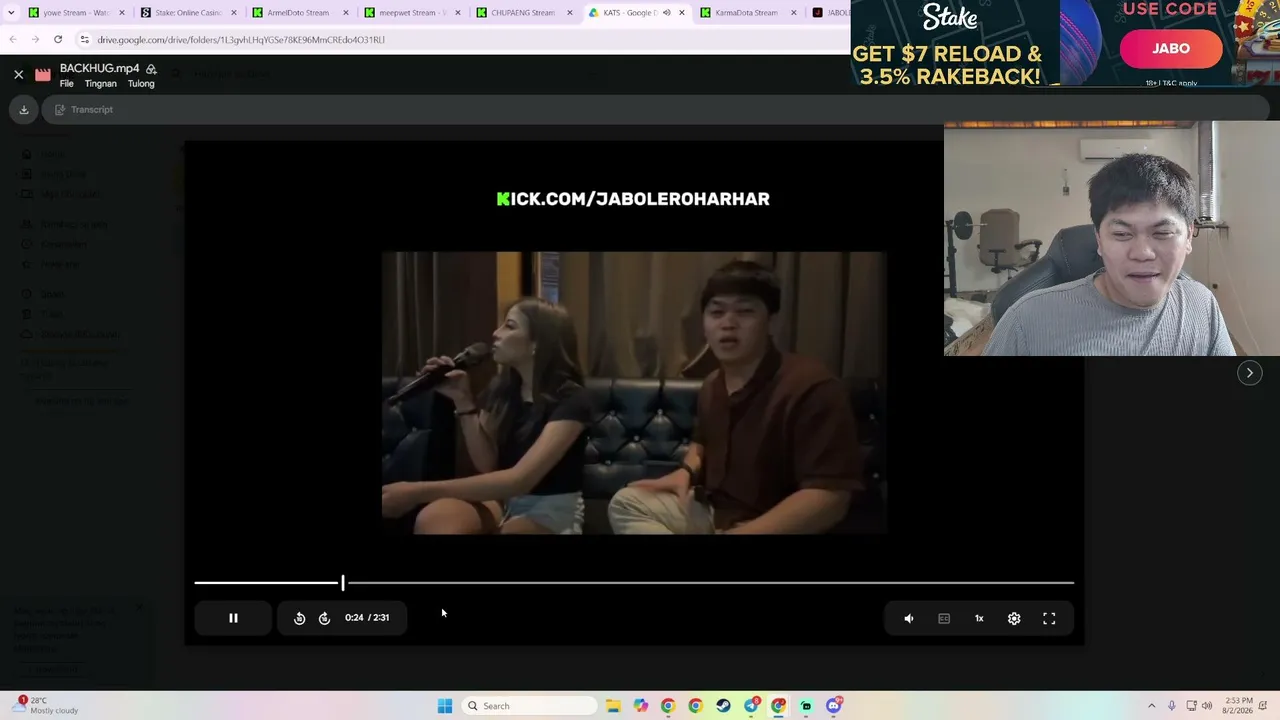
Task: Show hidden system tray icons
Action: 1151,706
